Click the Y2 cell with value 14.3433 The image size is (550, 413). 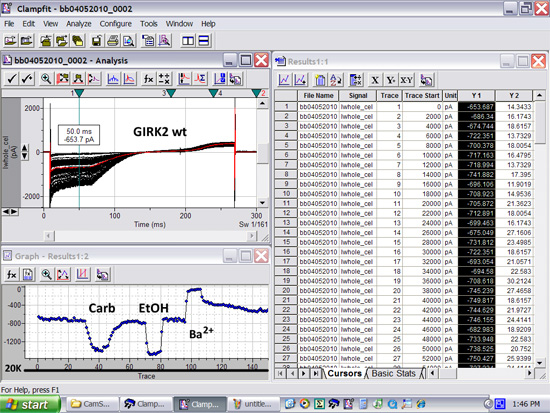click(x=514, y=107)
